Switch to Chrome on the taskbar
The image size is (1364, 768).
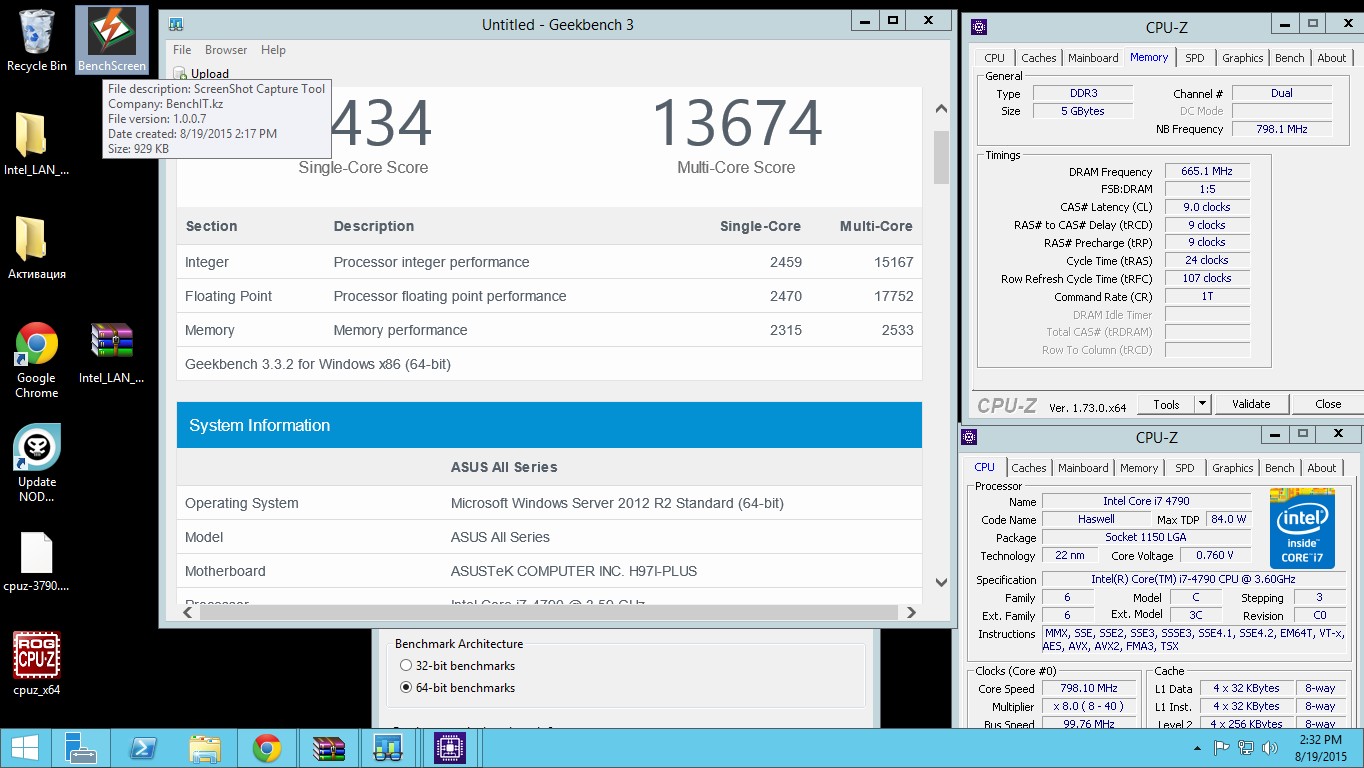(267, 748)
